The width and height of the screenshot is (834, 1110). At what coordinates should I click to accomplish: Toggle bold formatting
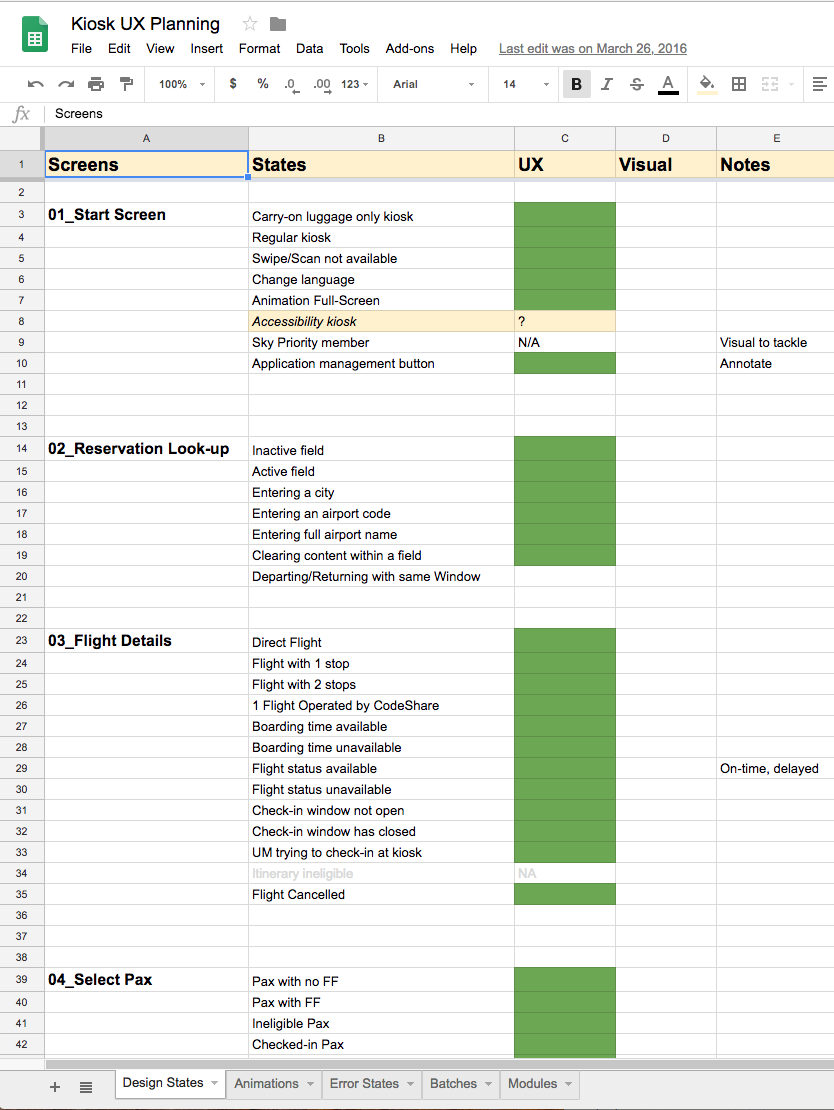tap(576, 84)
